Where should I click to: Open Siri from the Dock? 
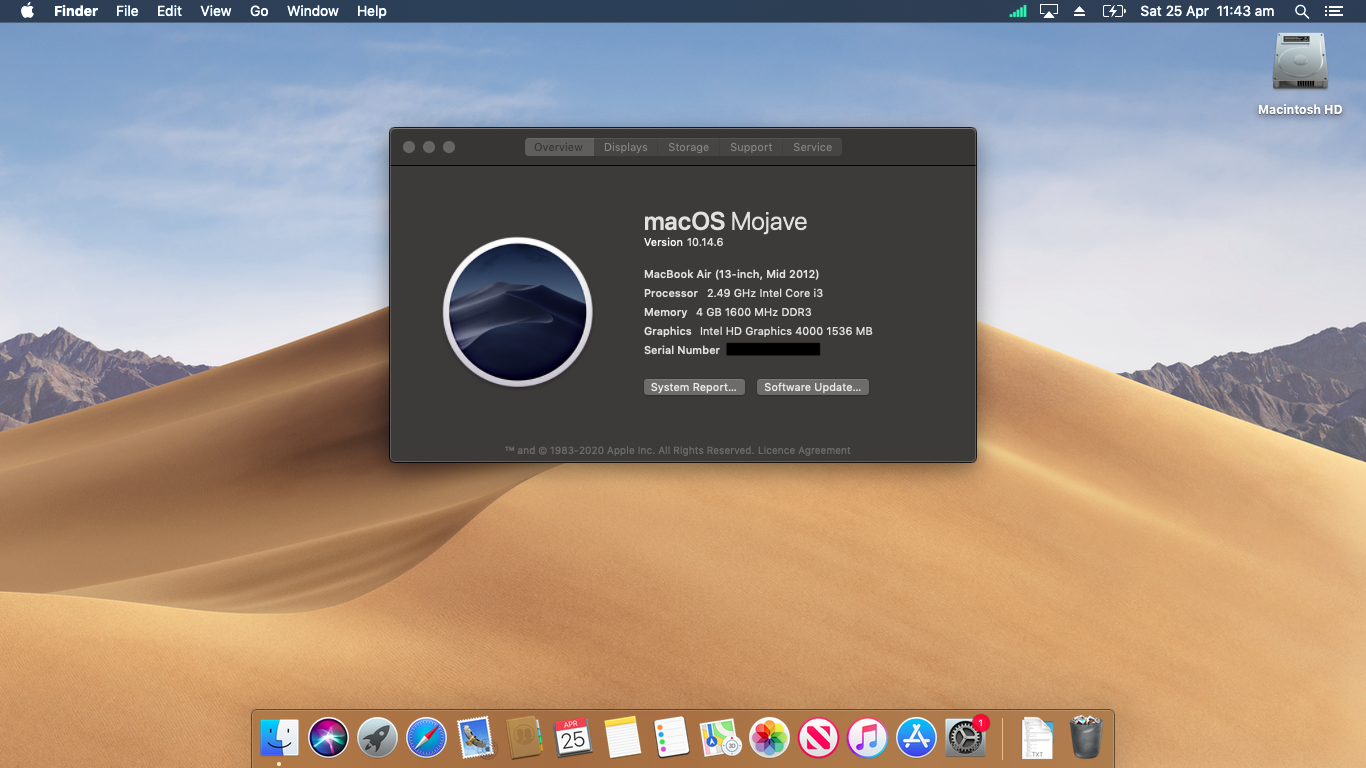tap(328, 738)
